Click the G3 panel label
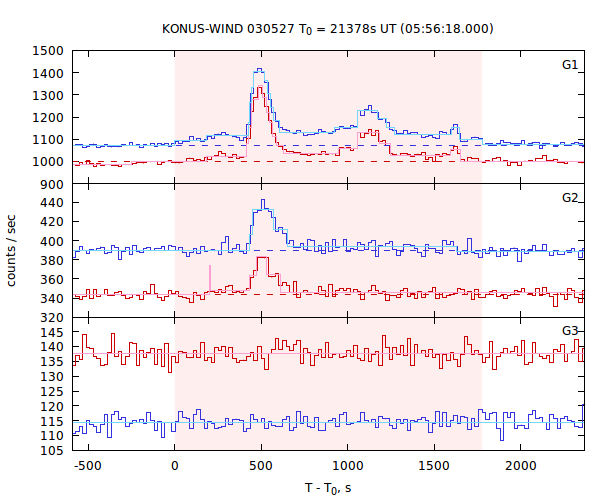 point(570,331)
